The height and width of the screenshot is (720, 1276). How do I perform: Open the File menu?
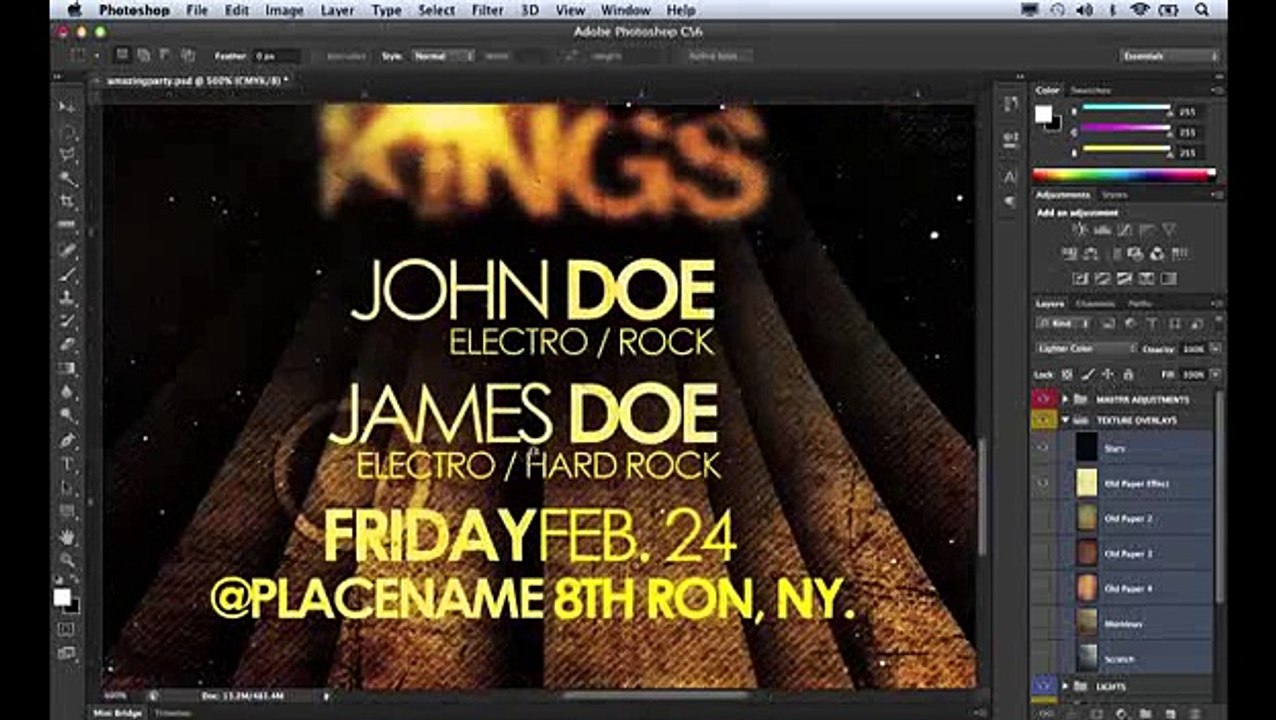click(x=197, y=10)
